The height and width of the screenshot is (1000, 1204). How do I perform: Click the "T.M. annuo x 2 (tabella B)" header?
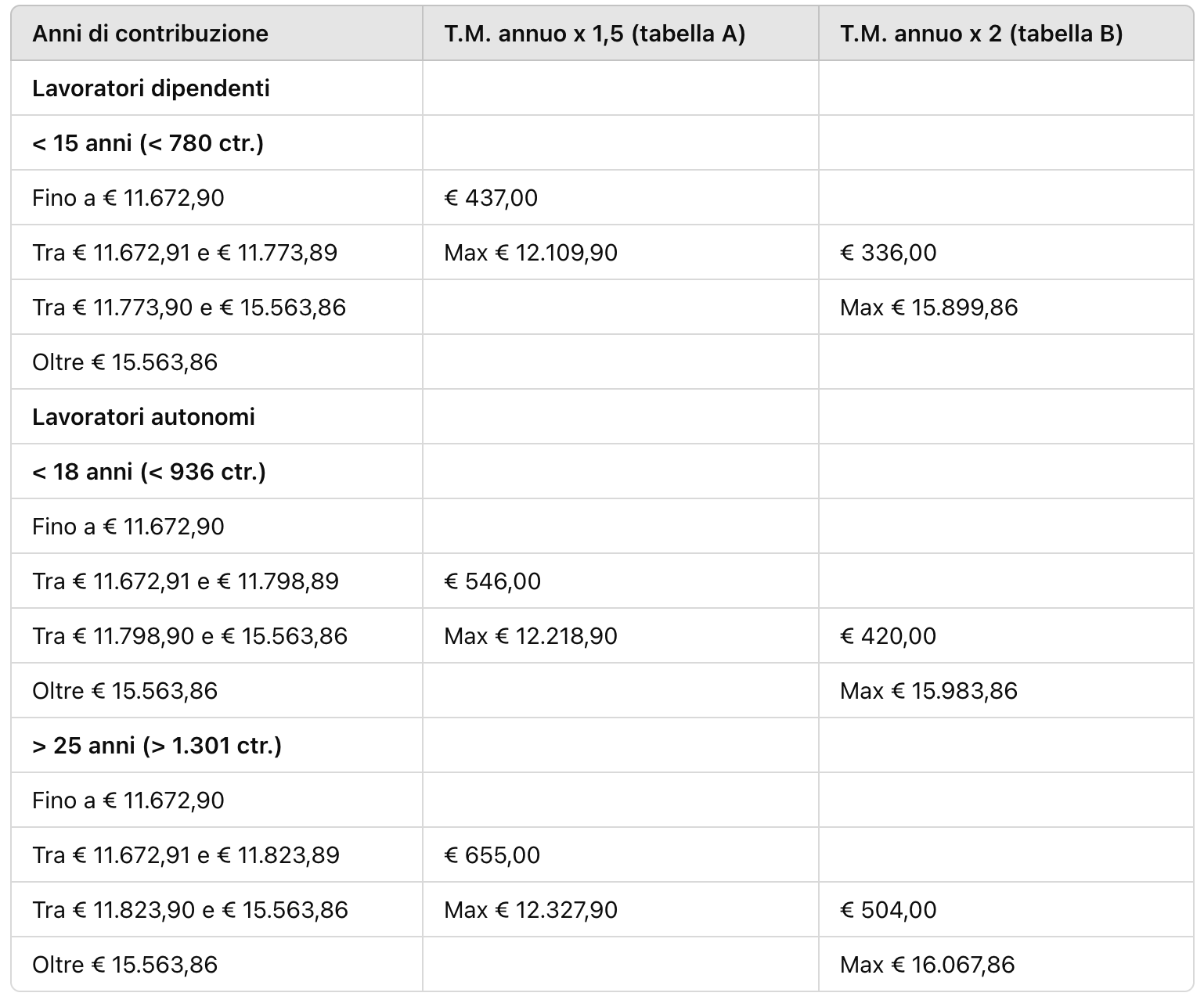click(x=981, y=34)
